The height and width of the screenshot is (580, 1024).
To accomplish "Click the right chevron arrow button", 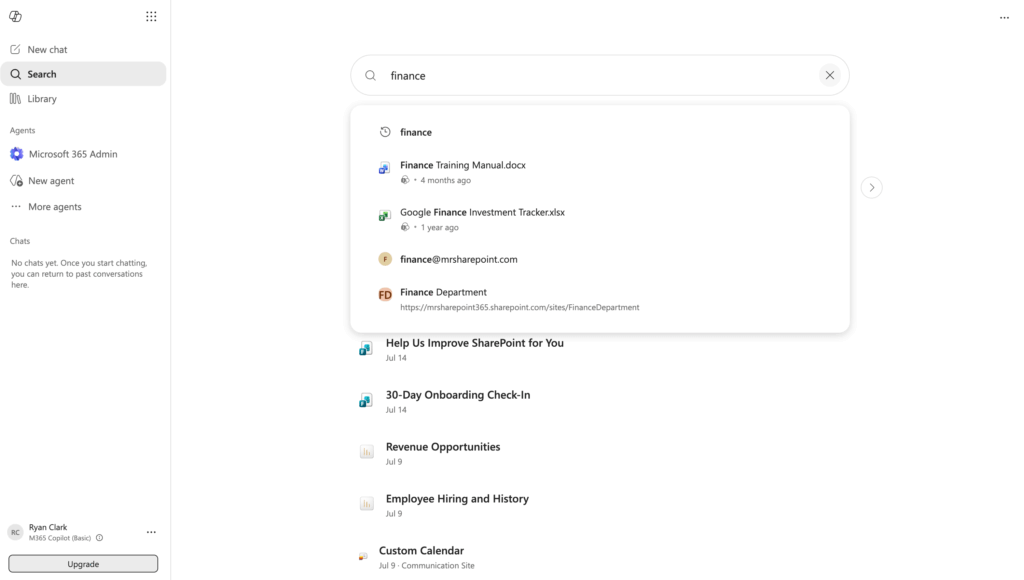I will (x=871, y=187).
